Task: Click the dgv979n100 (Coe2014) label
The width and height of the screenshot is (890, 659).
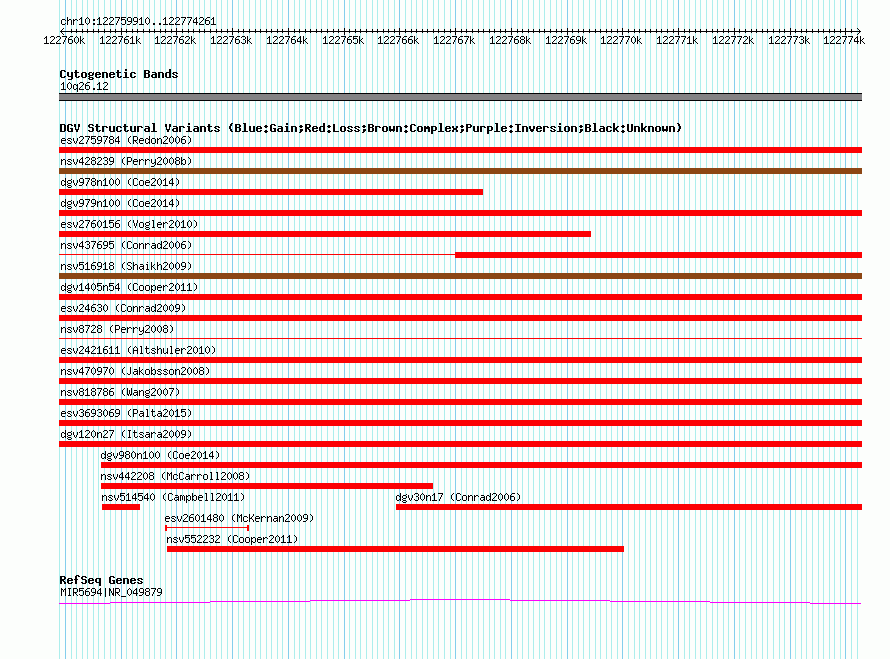Action: pos(120,203)
